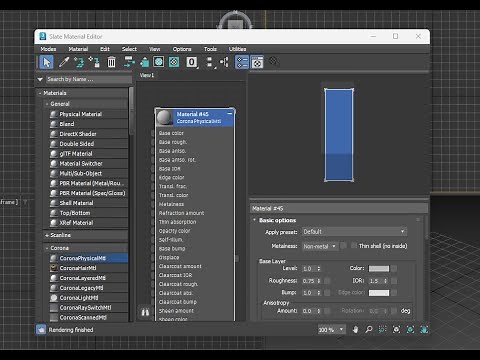Click the Edge color swatch

tap(379, 293)
